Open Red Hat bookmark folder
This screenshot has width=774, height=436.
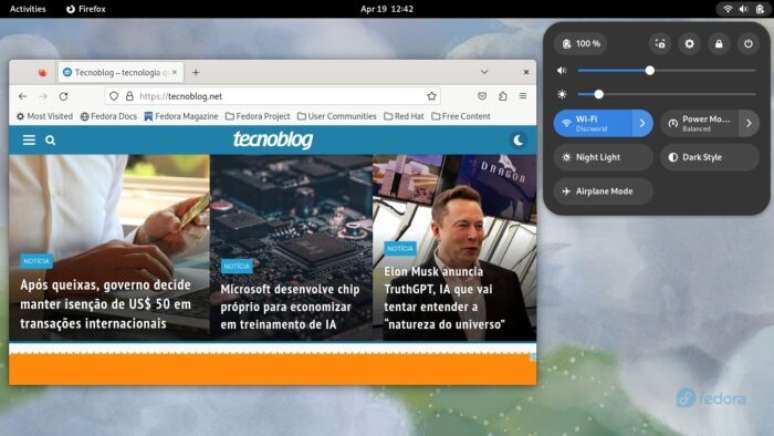404,116
